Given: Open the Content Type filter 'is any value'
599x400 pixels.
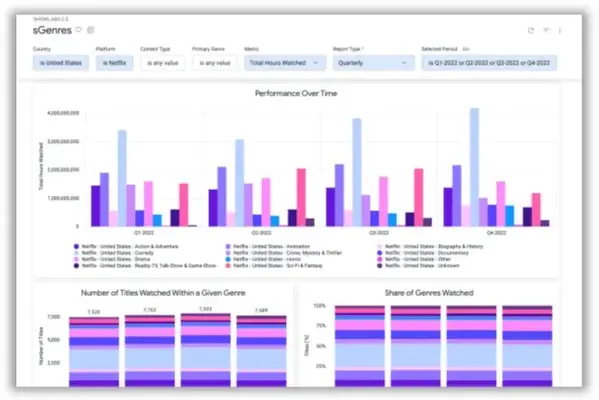Looking at the screenshot, I should coord(163,63).
